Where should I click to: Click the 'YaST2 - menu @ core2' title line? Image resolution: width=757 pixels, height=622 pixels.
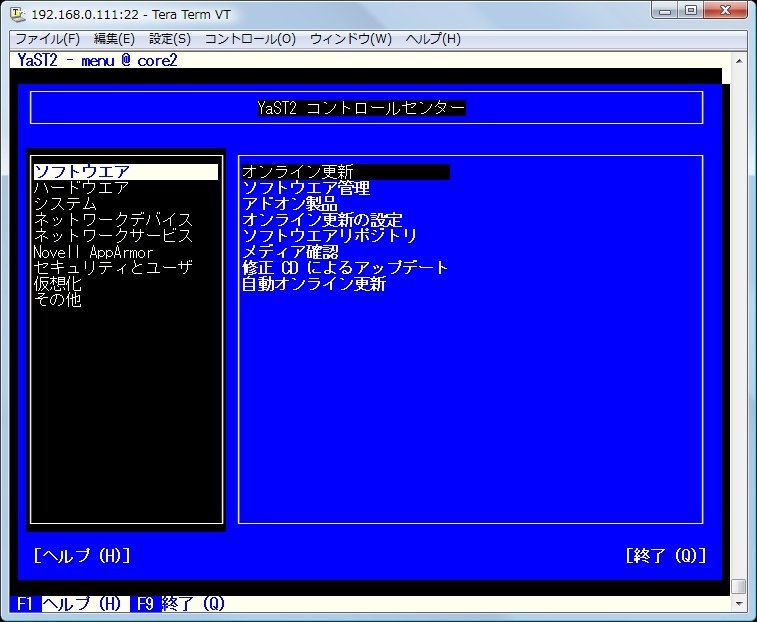click(98, 60)
